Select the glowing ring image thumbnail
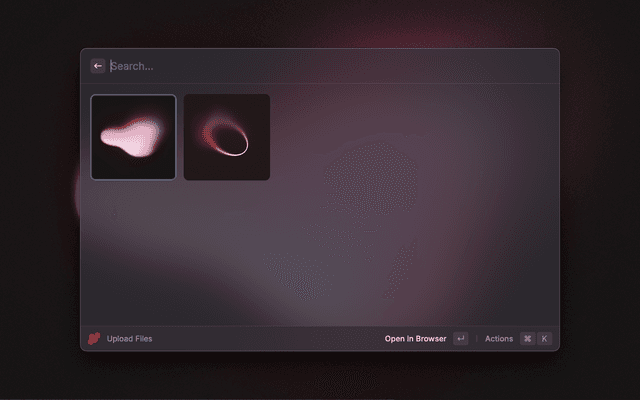The height and width of the screenshot is (400, 640). (x=227, y=137)
